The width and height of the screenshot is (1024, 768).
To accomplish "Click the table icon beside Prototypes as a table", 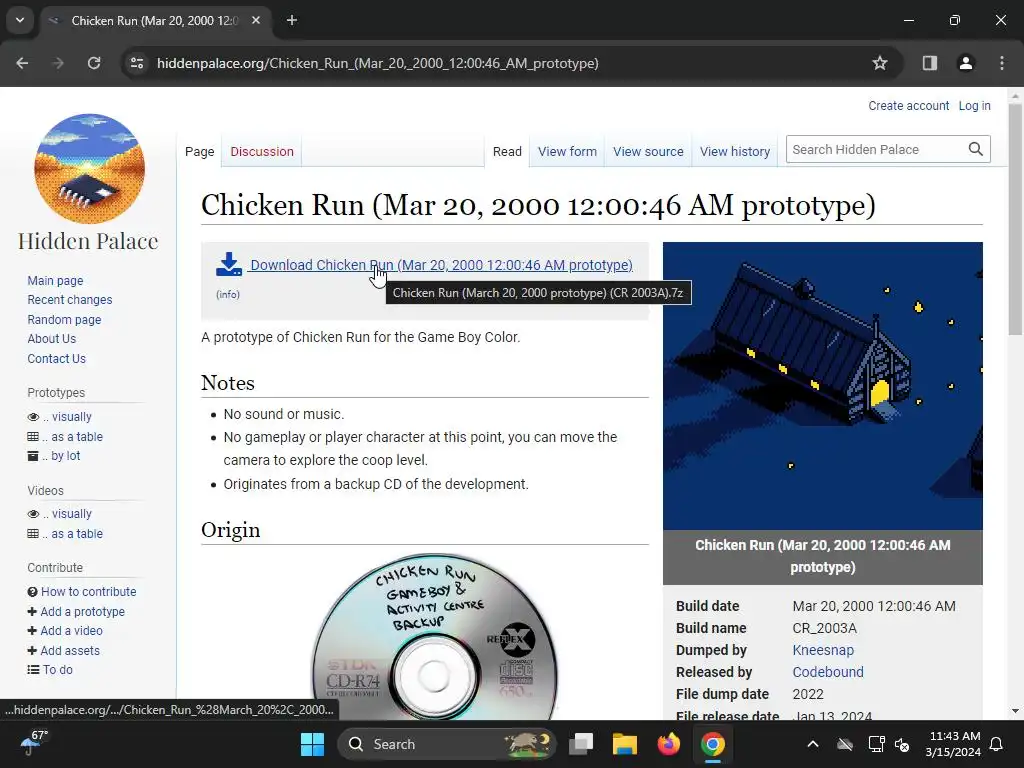I will coord(33,437).
